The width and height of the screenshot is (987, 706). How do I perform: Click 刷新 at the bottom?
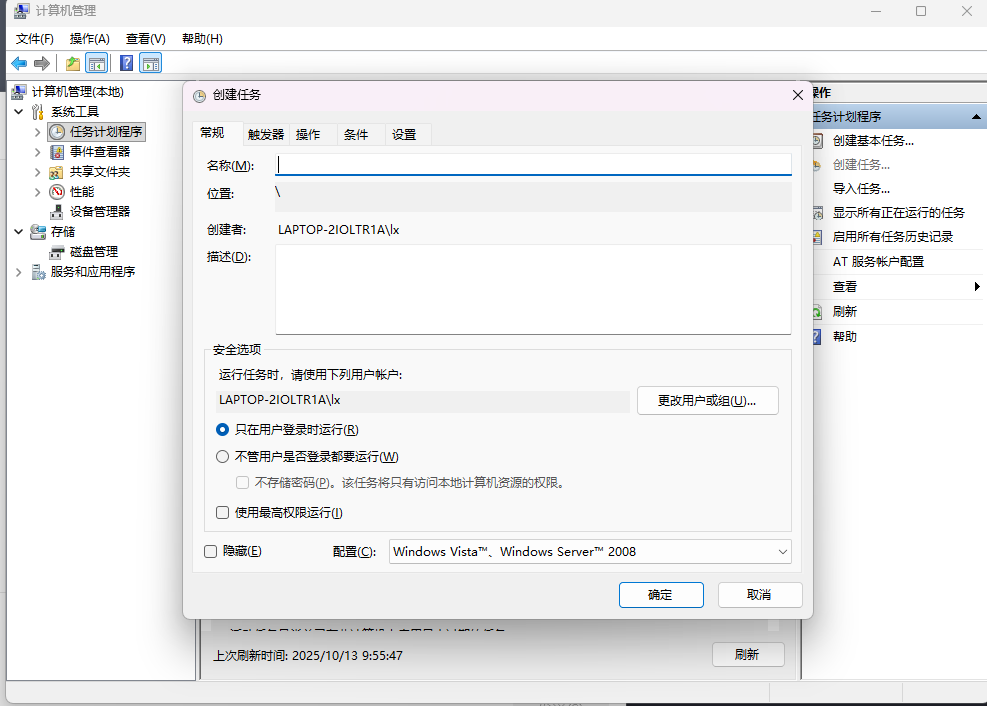pyautogui.click(x=748, y=654)
